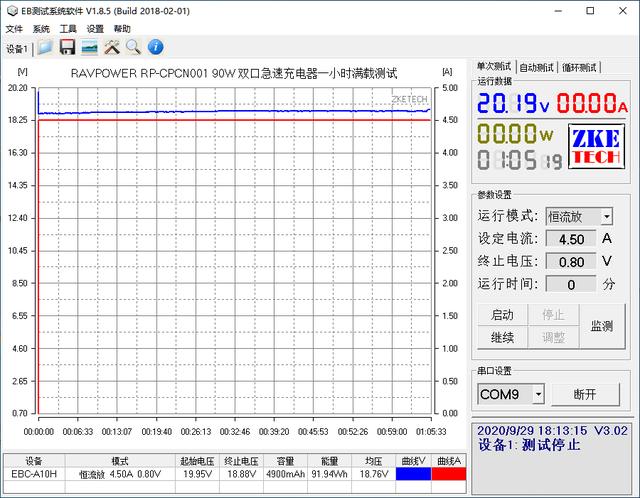
Task: Click the app icon in title bar
Action: pyautogui.click(x=10, y=9)
